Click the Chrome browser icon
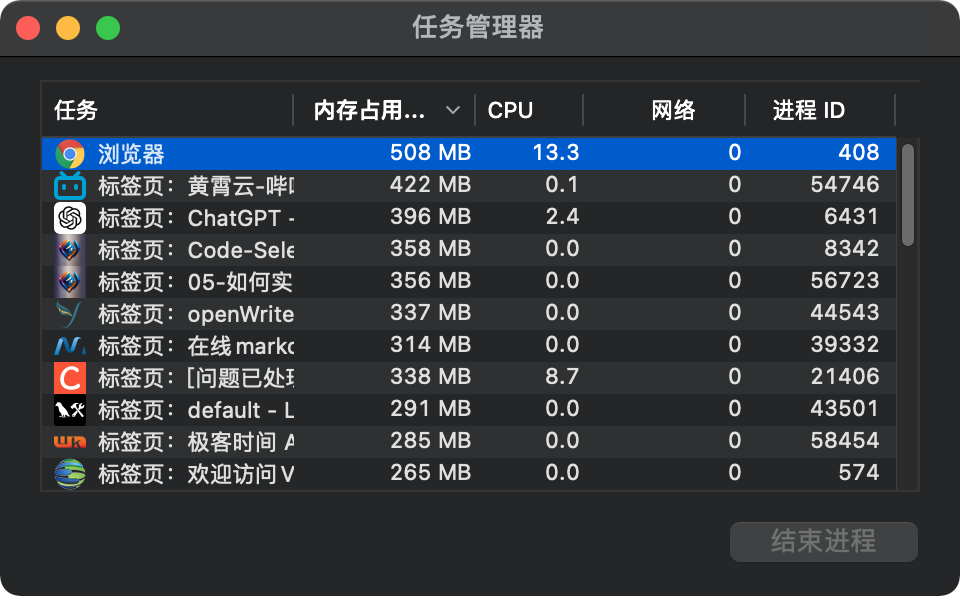960x596 pixels. point(70,153)
